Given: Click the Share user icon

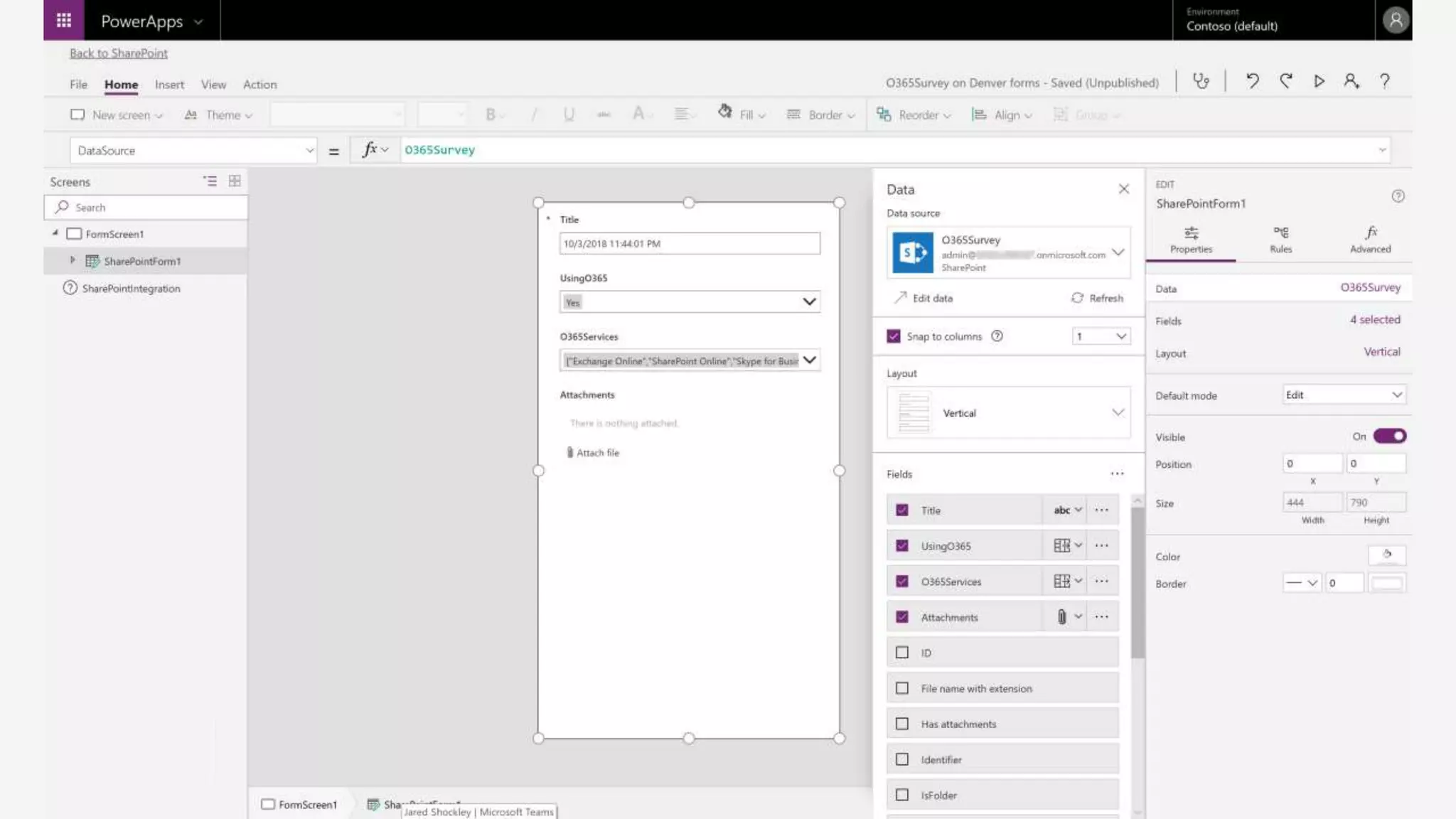Looking at the screenshot, I should [x=1351, y=81].
